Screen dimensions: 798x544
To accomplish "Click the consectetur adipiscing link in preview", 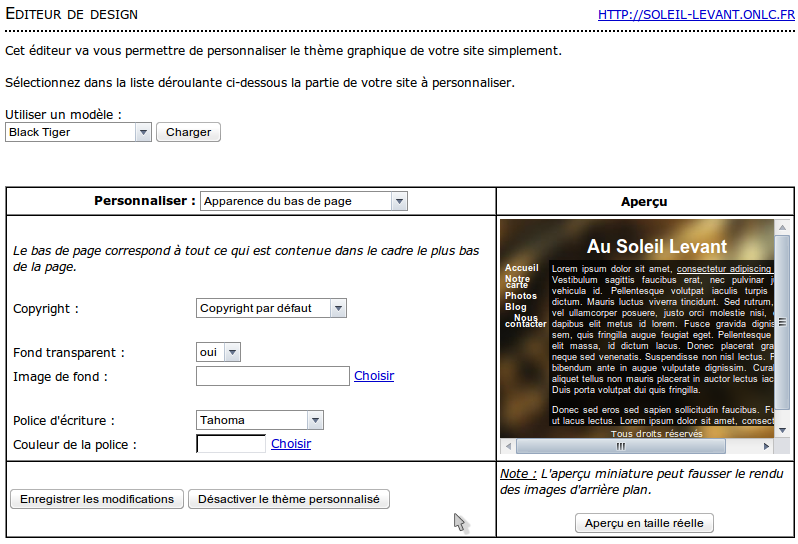I will click(x=724, y=269).
